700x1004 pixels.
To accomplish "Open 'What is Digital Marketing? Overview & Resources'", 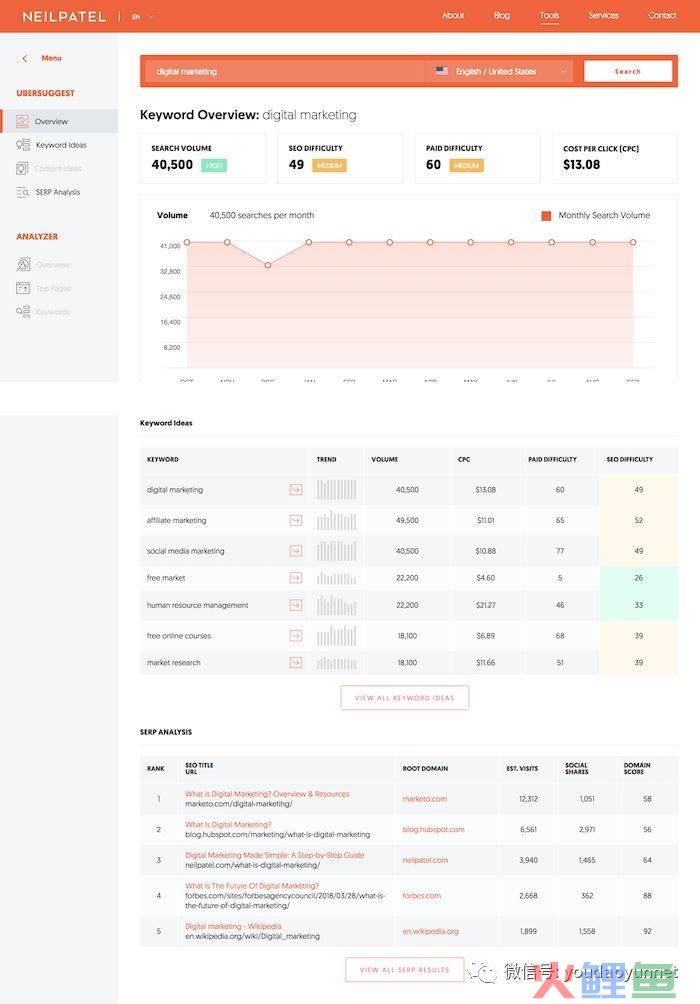I will coord(267,794).
